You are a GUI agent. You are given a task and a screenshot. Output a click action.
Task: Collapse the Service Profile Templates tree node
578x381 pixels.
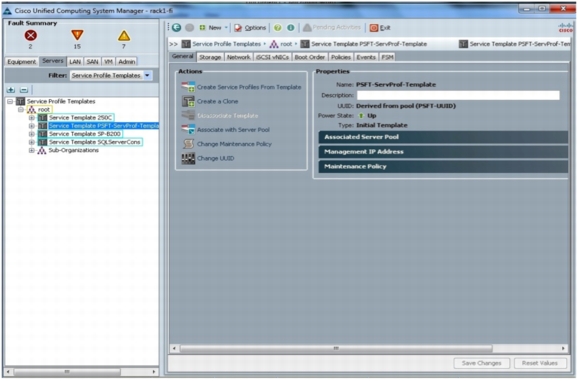click(x=10, y=101)
